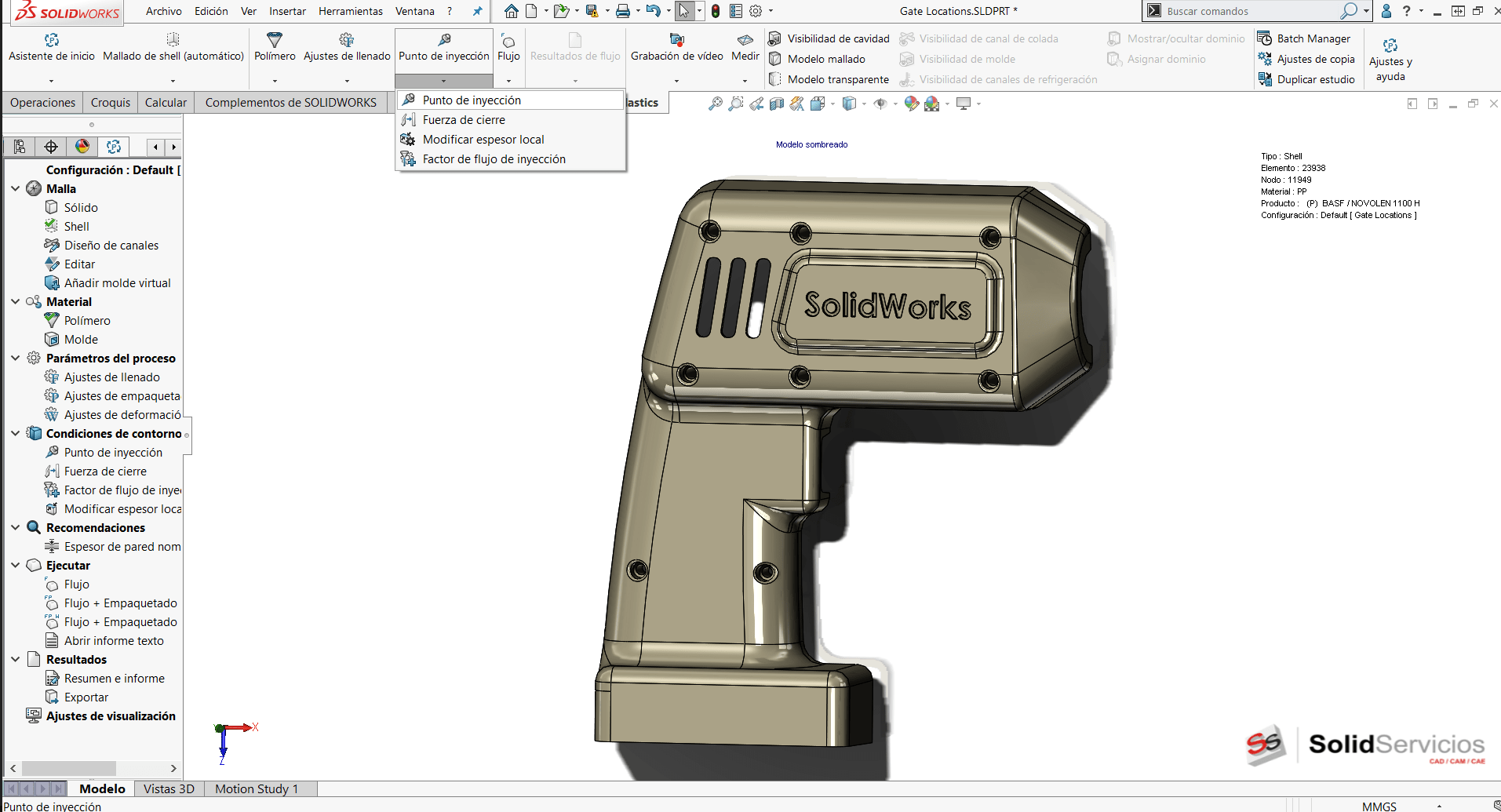1501x812 pixels.
Task: Open the Herramientas menu
Action: (351, 11)
